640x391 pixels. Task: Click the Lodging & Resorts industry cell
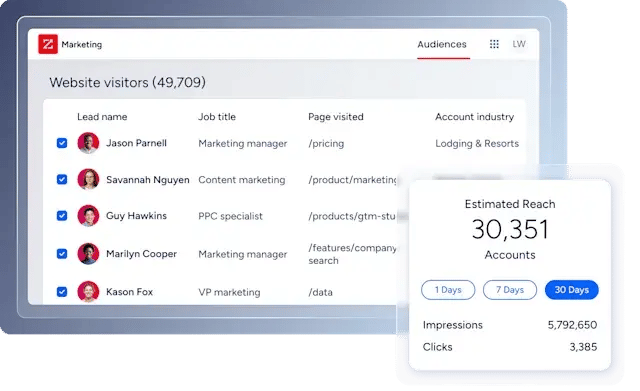coord(477,144)
